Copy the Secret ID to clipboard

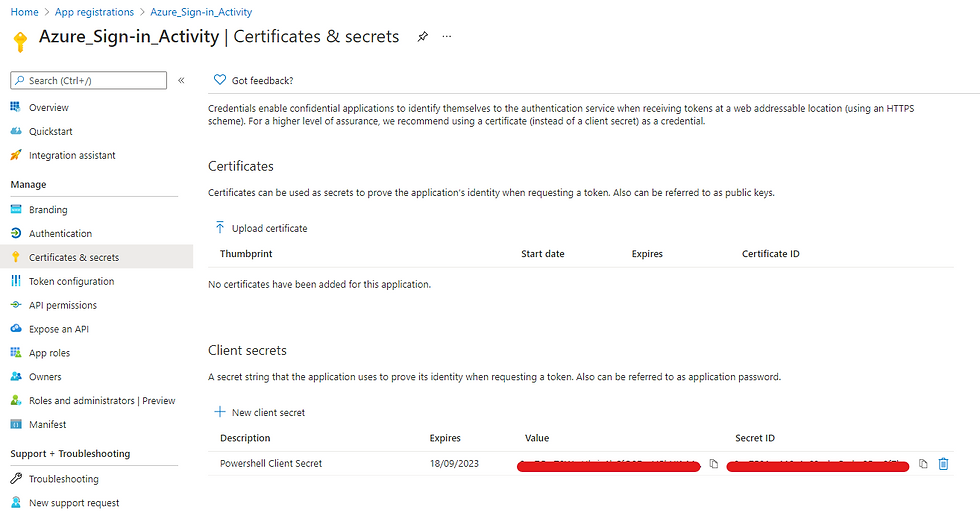click(922, 463)
